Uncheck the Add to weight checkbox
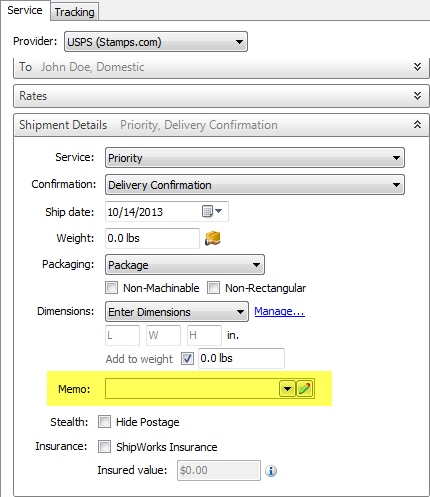The image size is (430, 497). tap(187, 359)
